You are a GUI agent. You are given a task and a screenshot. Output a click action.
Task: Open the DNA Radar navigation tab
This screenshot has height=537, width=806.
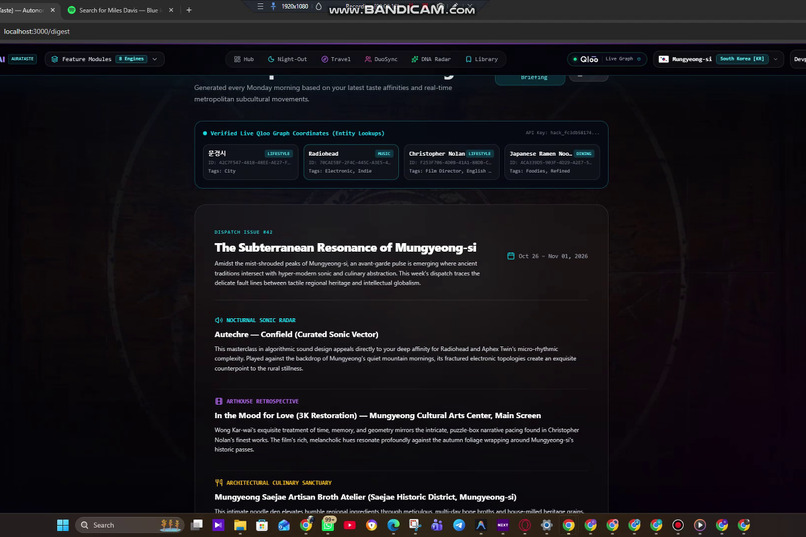[x=431, y=59]
